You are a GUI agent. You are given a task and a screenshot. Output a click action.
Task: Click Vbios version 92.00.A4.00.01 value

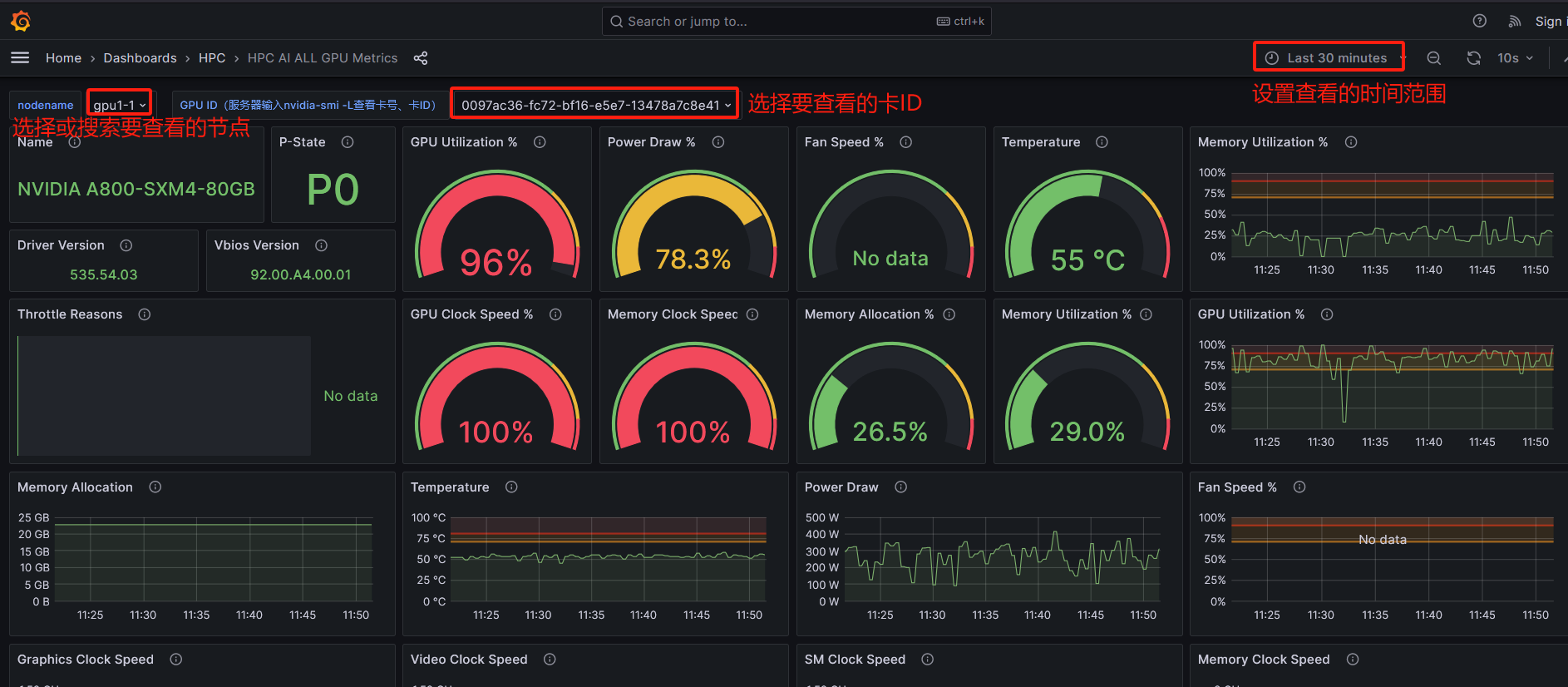pos(301,274)
